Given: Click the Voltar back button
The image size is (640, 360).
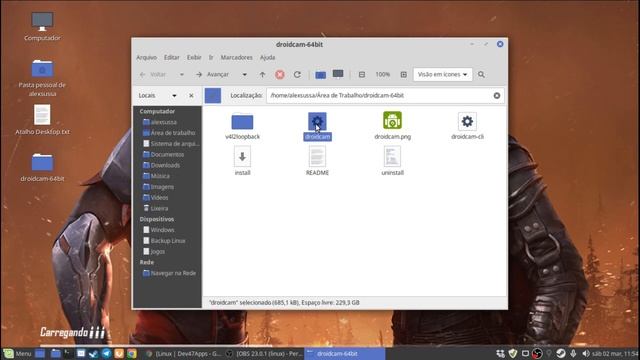Looking at the screenshot, I should coord(153,75).
